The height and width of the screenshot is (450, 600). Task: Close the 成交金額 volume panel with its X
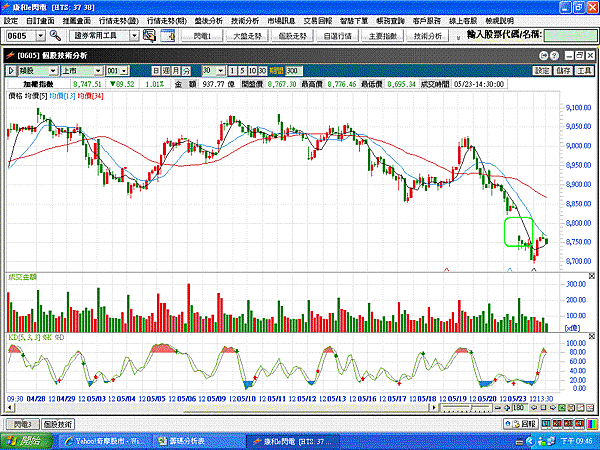pyautogui.click(x=592, y=276)
